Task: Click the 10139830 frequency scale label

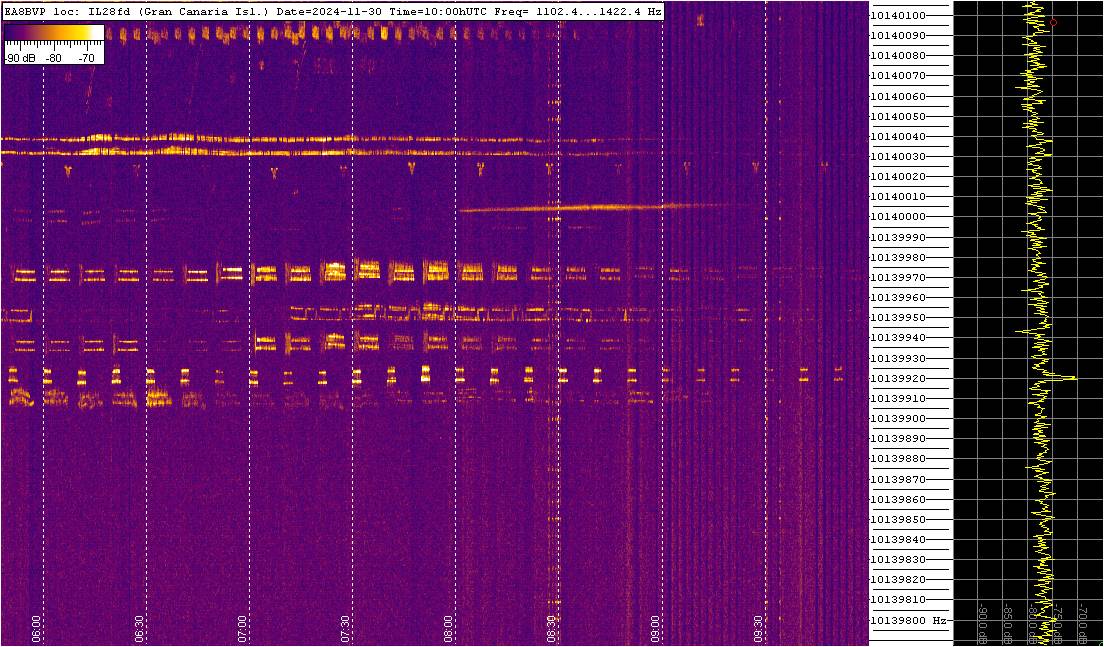Action: click(x=898, y=560)
